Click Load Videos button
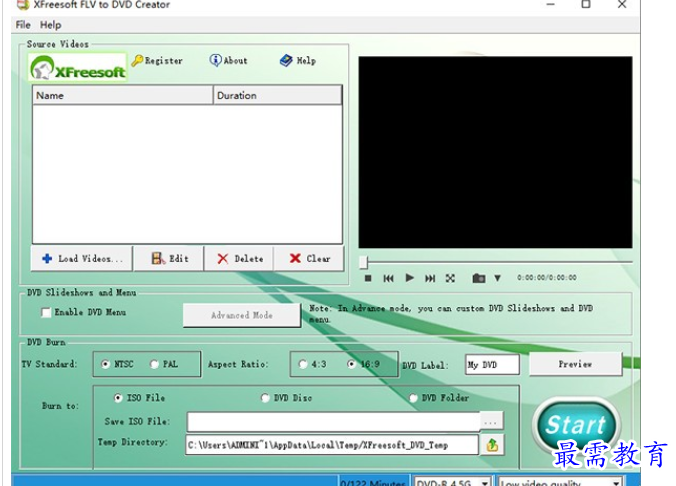 tap(82, 259)
